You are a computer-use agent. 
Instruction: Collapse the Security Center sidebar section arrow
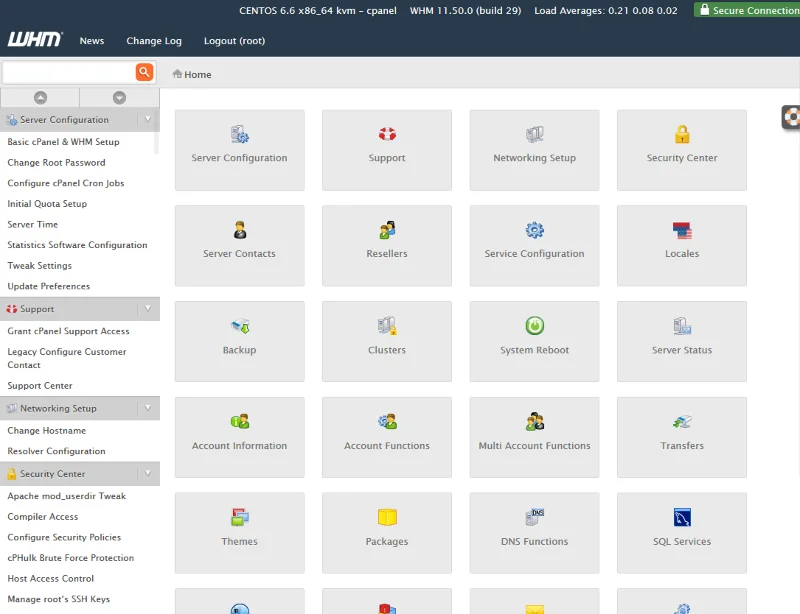pos(148,474)
